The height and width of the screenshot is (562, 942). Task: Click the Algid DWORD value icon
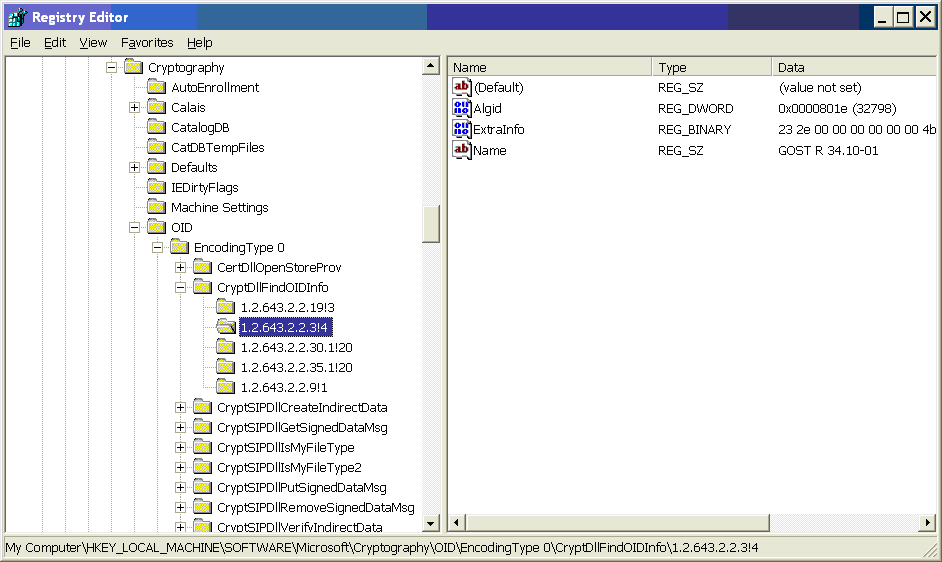point(462,108)
